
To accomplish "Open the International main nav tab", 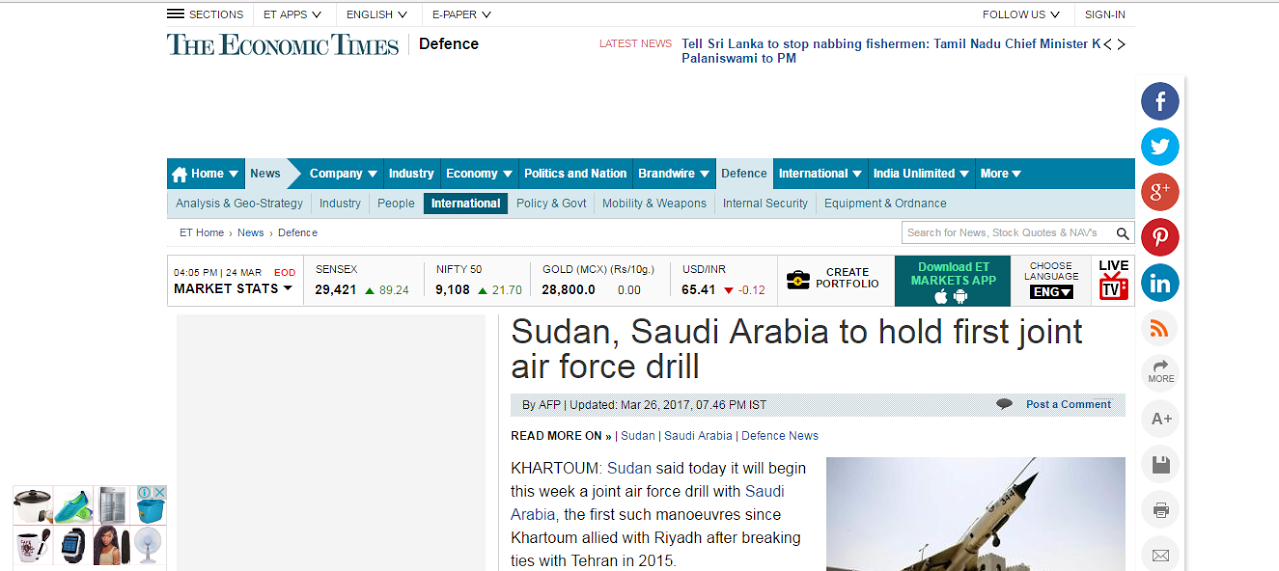I will [820, 173].
